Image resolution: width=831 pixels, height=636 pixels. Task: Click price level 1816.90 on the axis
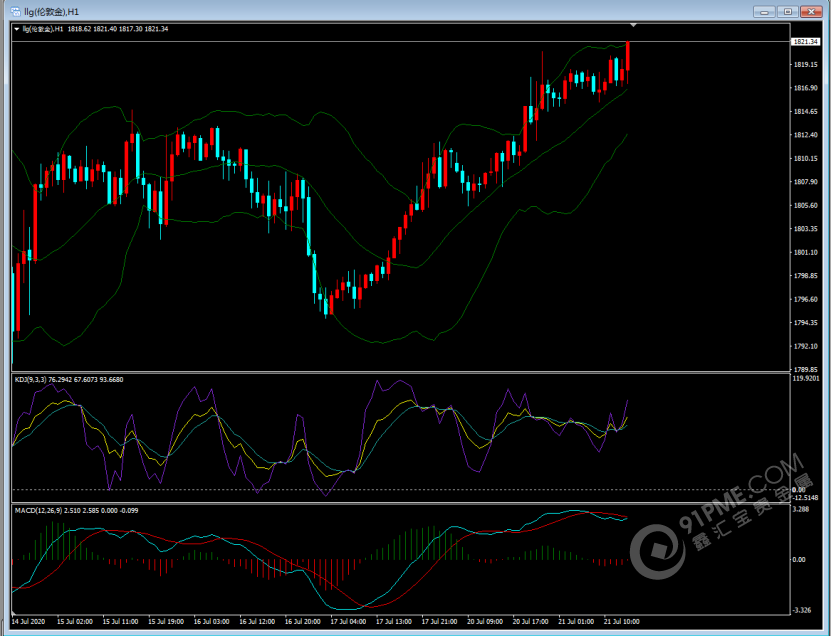(805, 88)
